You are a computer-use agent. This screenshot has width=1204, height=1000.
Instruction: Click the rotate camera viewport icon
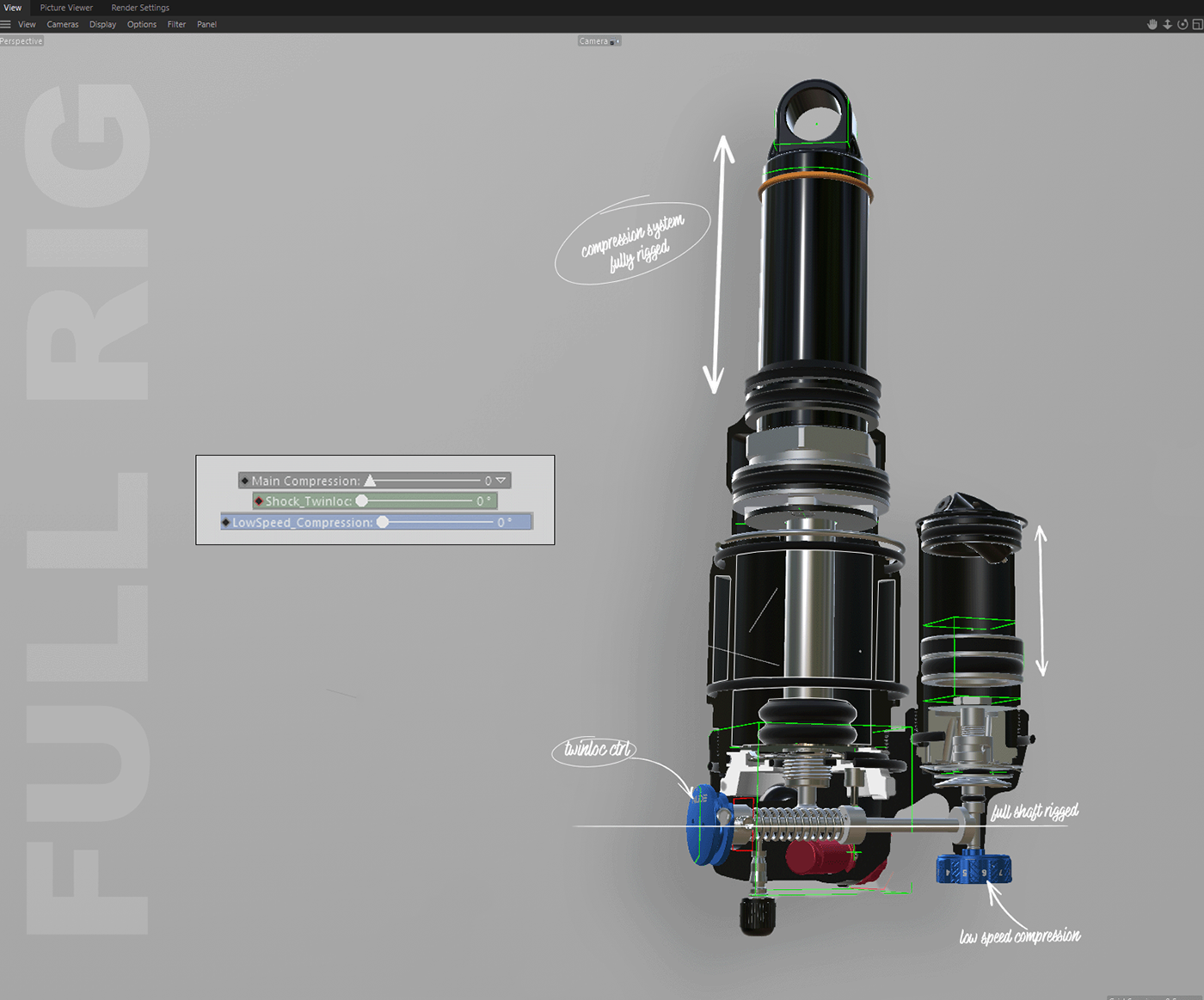point(1182,24)
